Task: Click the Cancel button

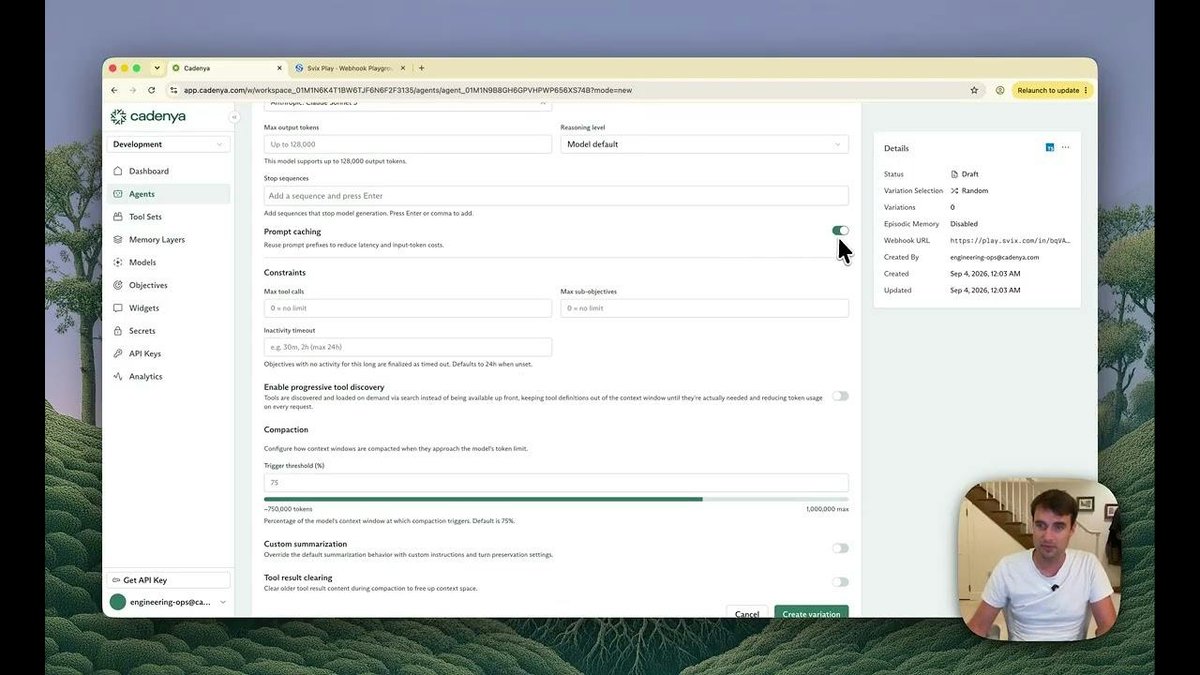Action: (747, 613)
